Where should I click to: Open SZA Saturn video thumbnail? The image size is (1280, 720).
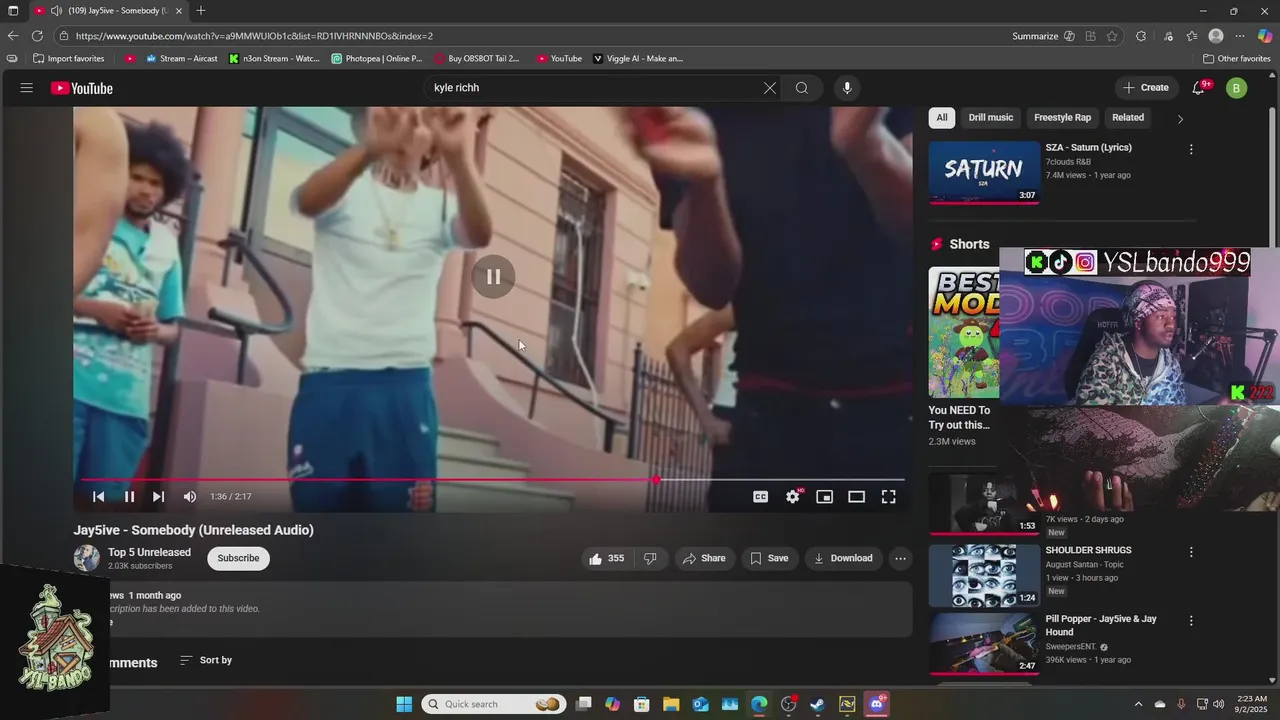984,172
